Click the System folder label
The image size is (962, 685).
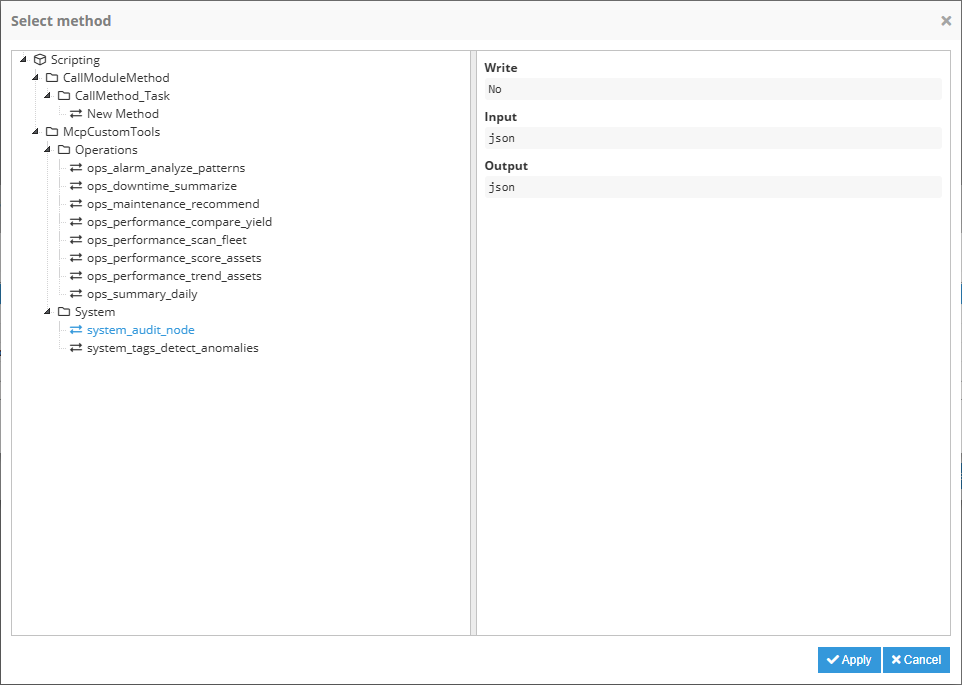(94, 312)
